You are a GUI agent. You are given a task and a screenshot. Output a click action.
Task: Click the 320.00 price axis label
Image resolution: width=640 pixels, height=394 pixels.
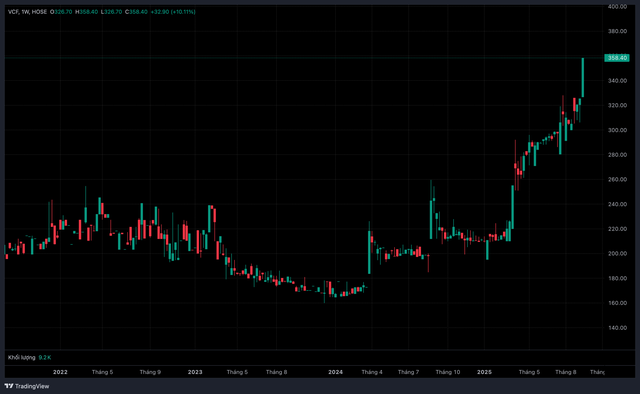[617, 105]
